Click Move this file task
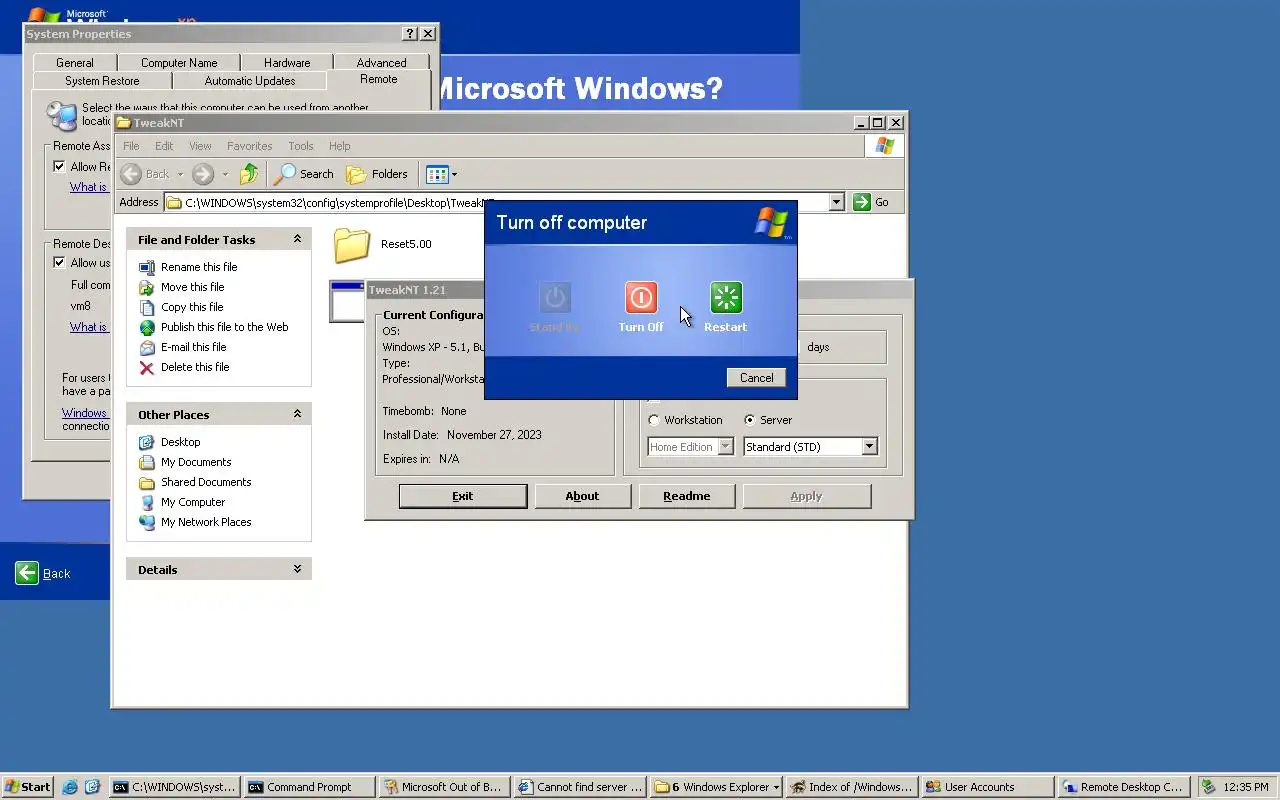Image resolution: width=1280 pixels, height=800 pixels. [x=192, y=287]
